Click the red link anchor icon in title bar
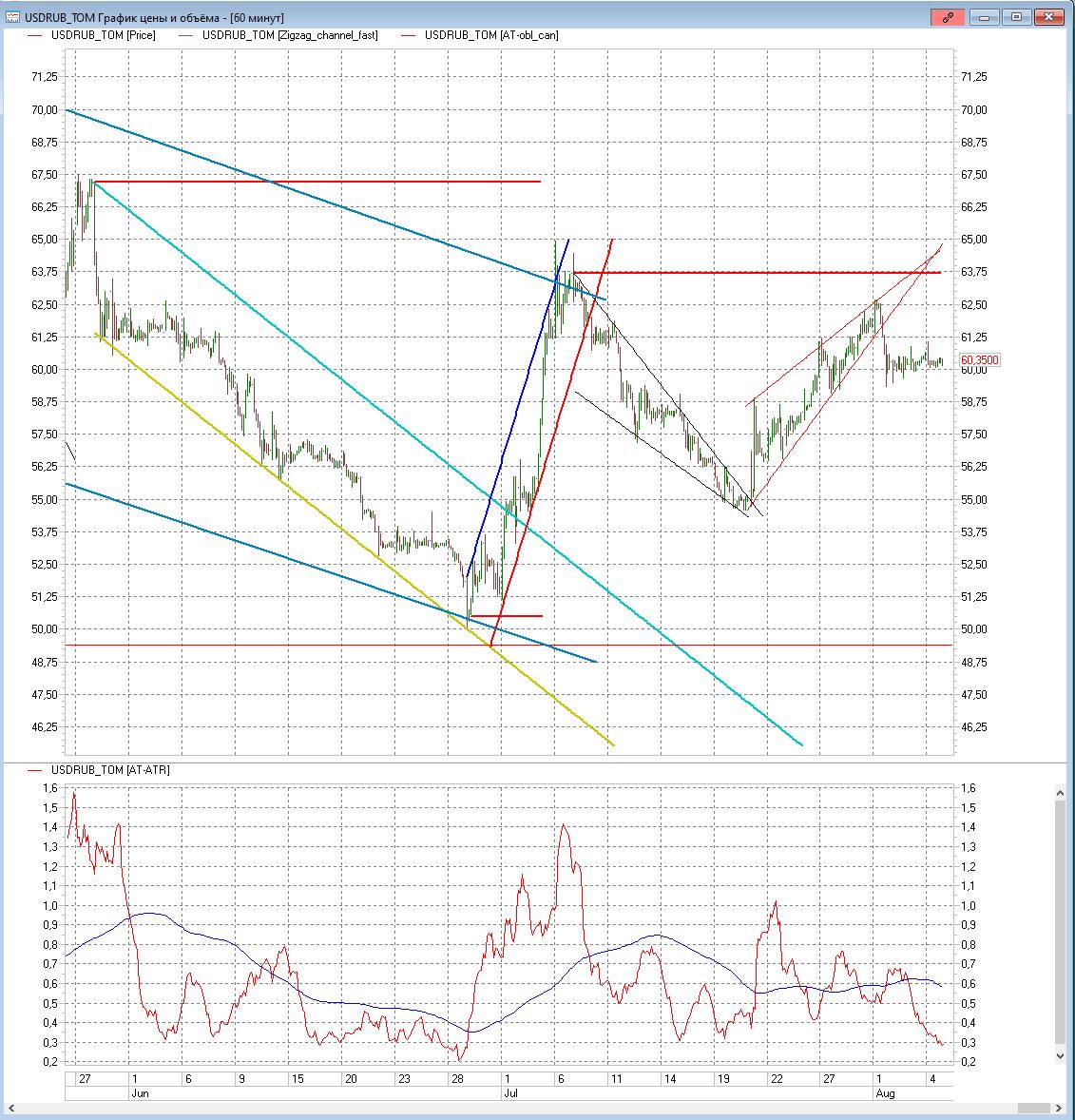Image resolution: width=1075 pixels, height=1120 pixels. click(x=948, y=17)
